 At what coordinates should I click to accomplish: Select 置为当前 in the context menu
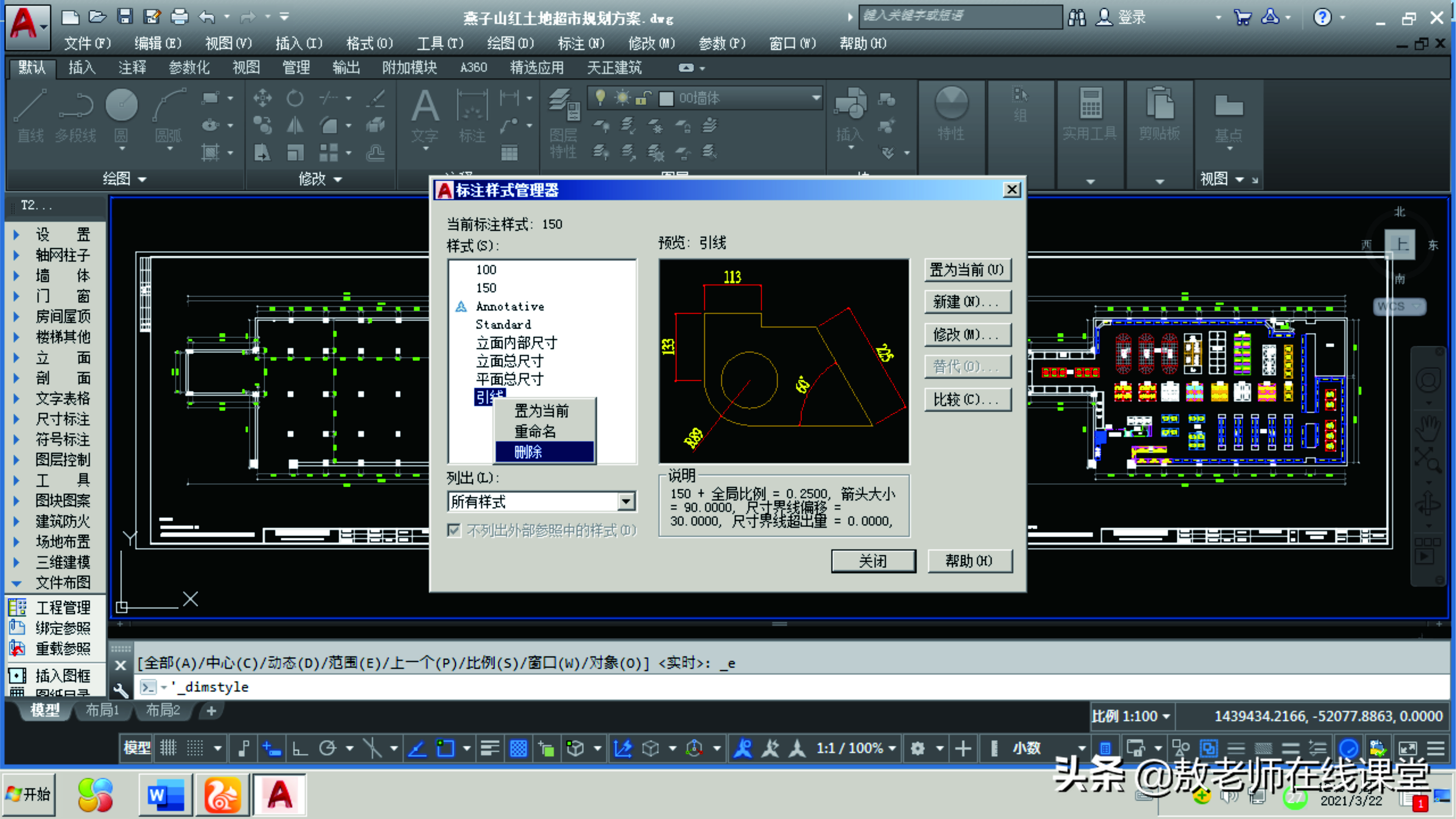(x=545, y=411)
